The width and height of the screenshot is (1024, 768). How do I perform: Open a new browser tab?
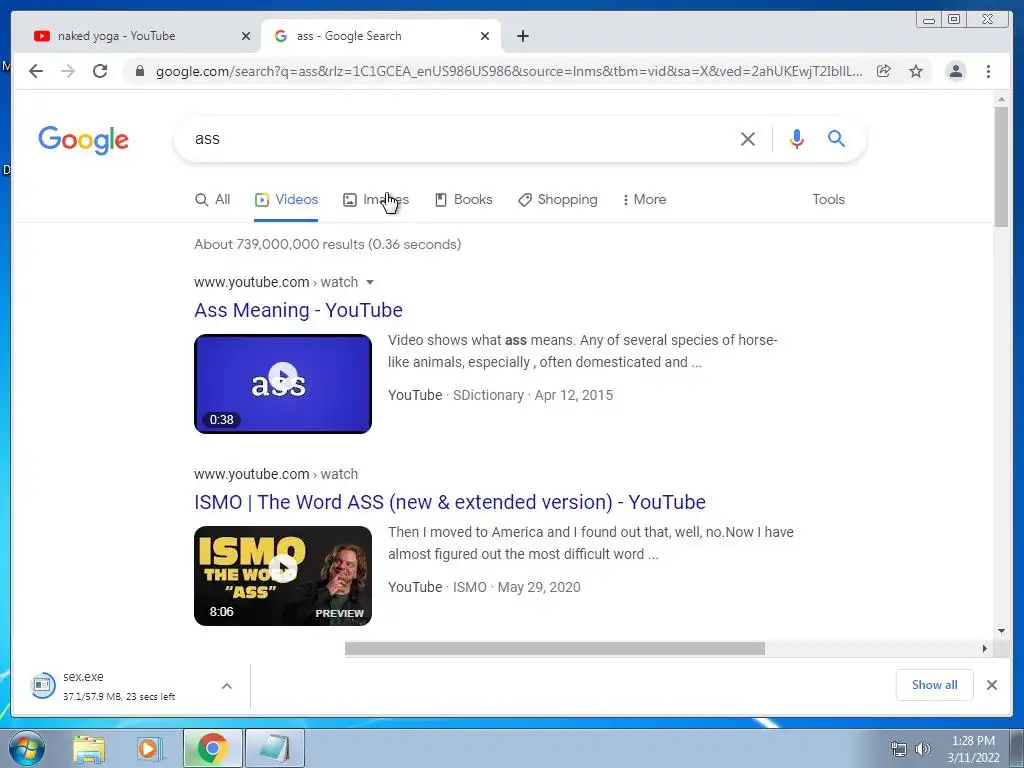[x=522, y=36]
